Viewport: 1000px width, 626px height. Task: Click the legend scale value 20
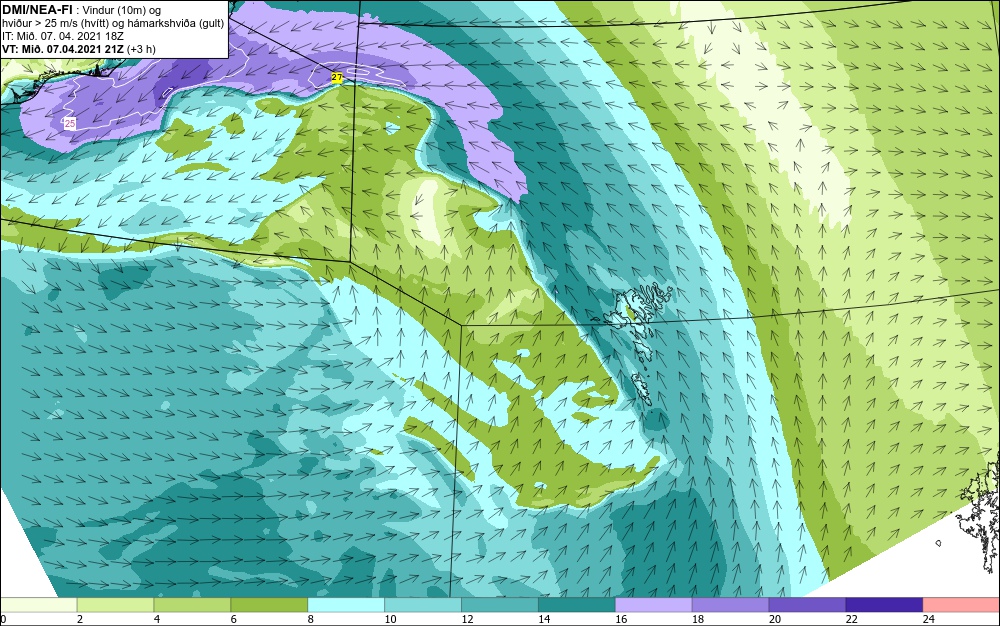coord(775,619)
